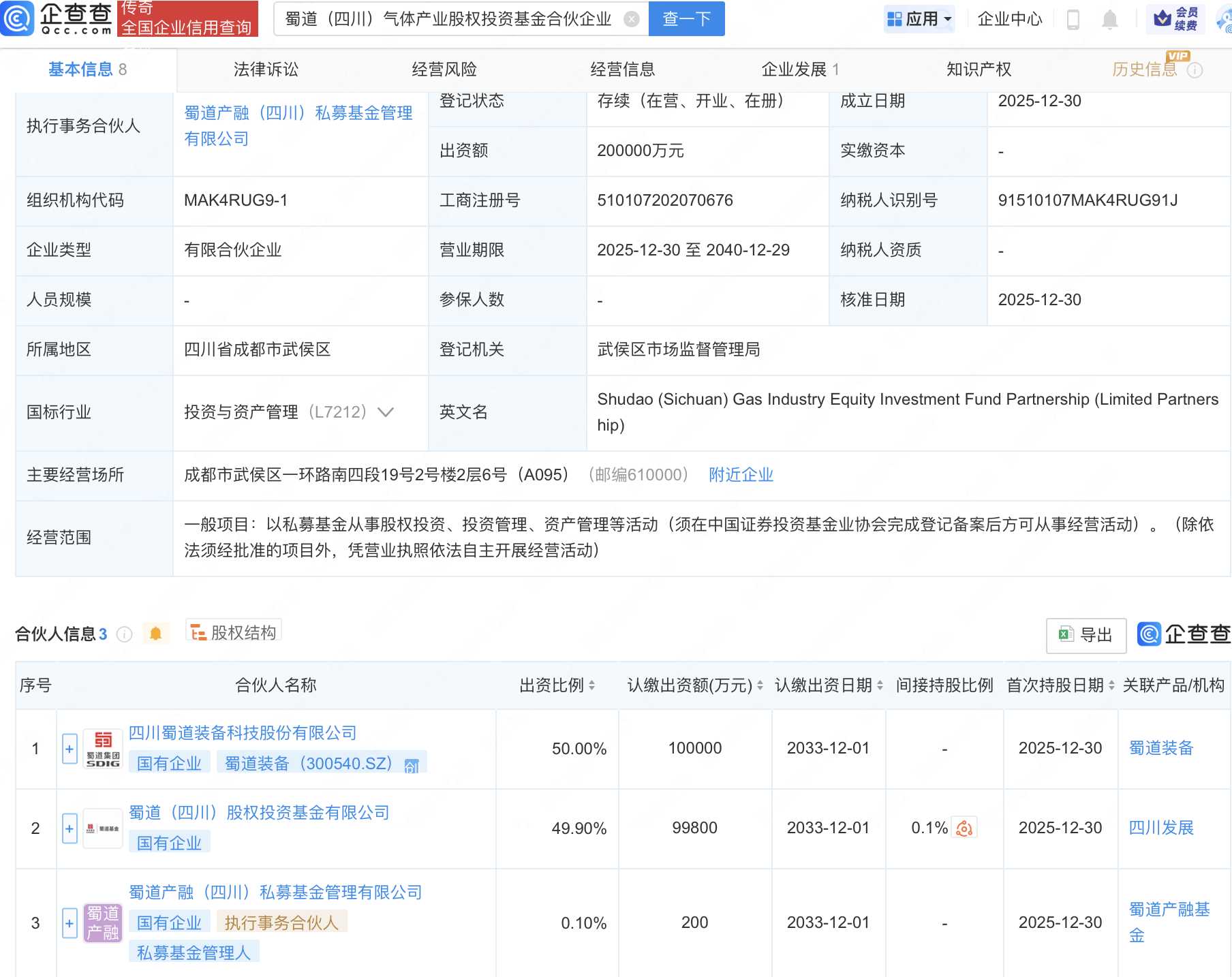The width and height of the screenshot is (1232, 977).
Task: Expand the 国标行业 L7212 chevron
Action: 386,412
